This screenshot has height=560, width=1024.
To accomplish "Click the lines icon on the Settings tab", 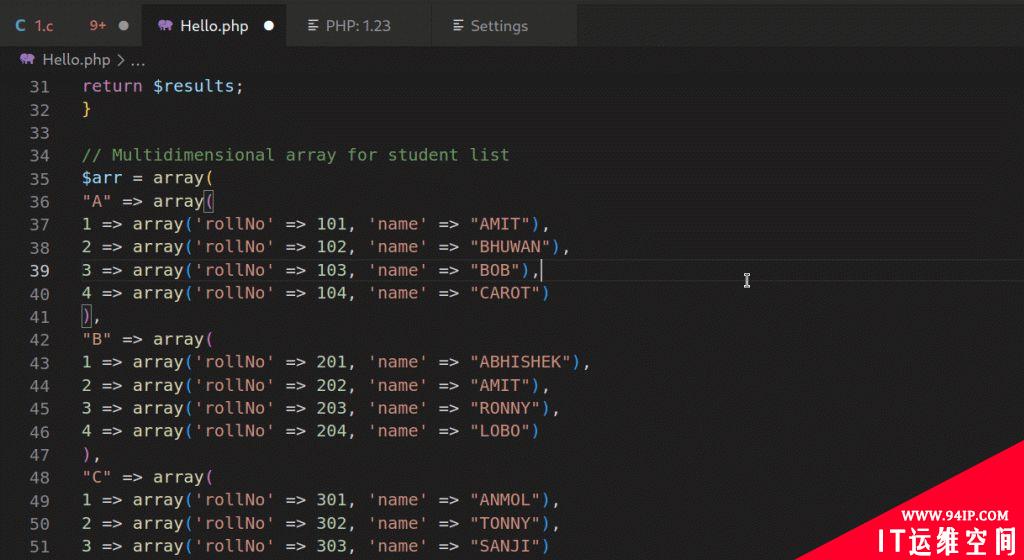I will (x=458, y=26).
